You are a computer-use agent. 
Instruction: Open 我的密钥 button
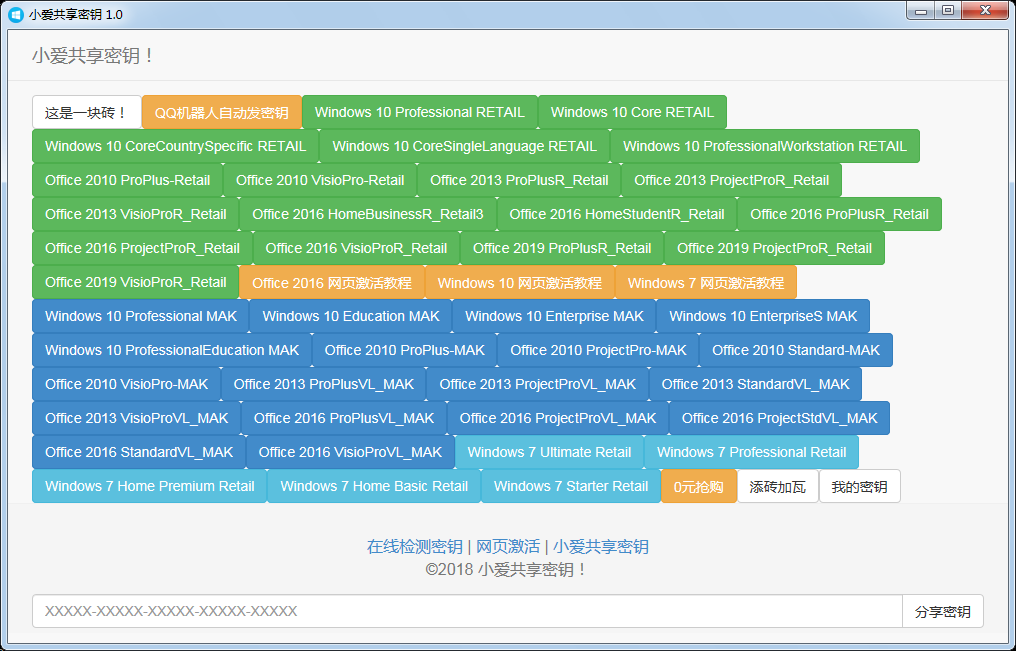(859, 487)
